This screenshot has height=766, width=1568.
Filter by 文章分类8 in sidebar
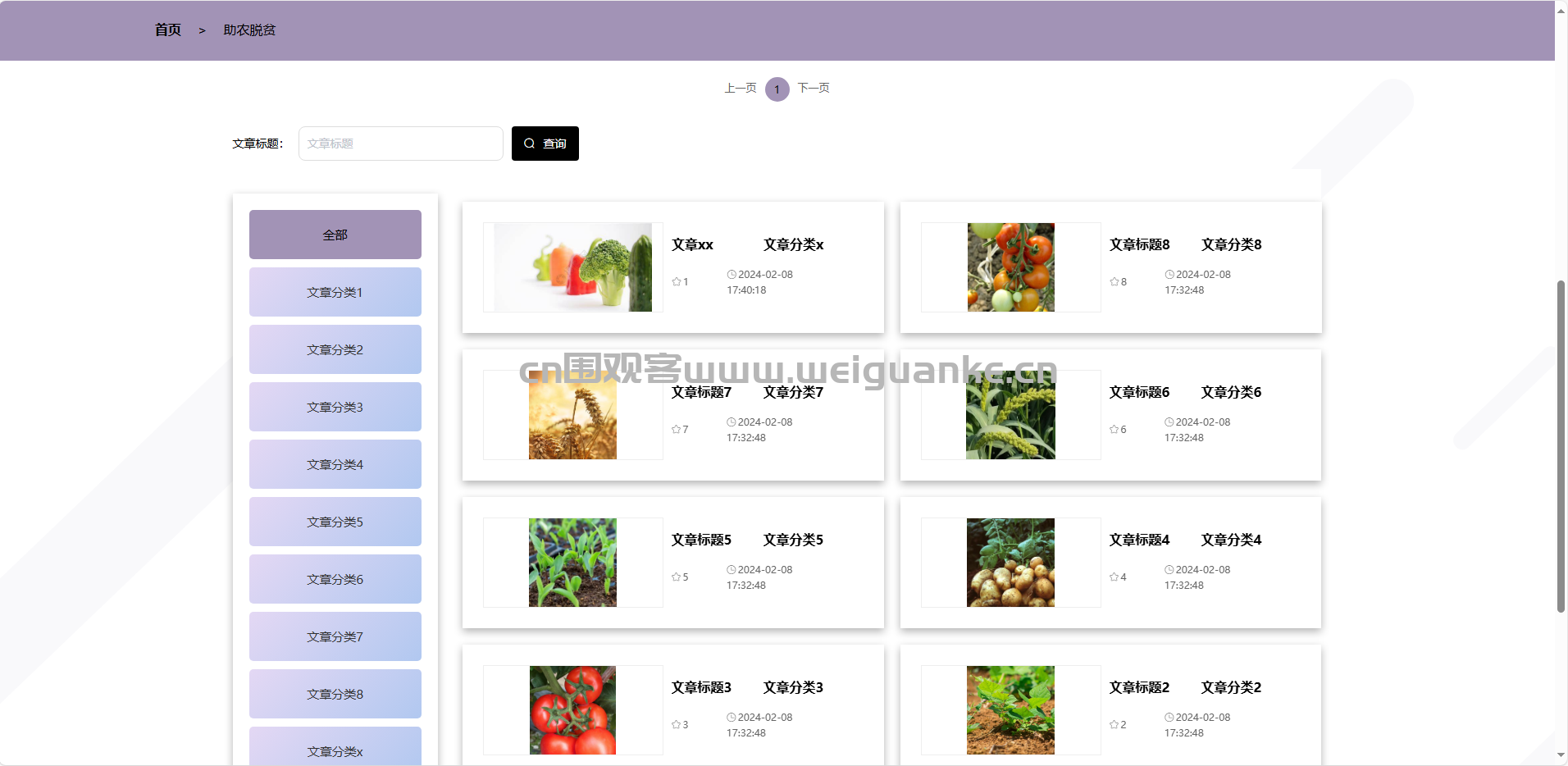click(335, 694)
